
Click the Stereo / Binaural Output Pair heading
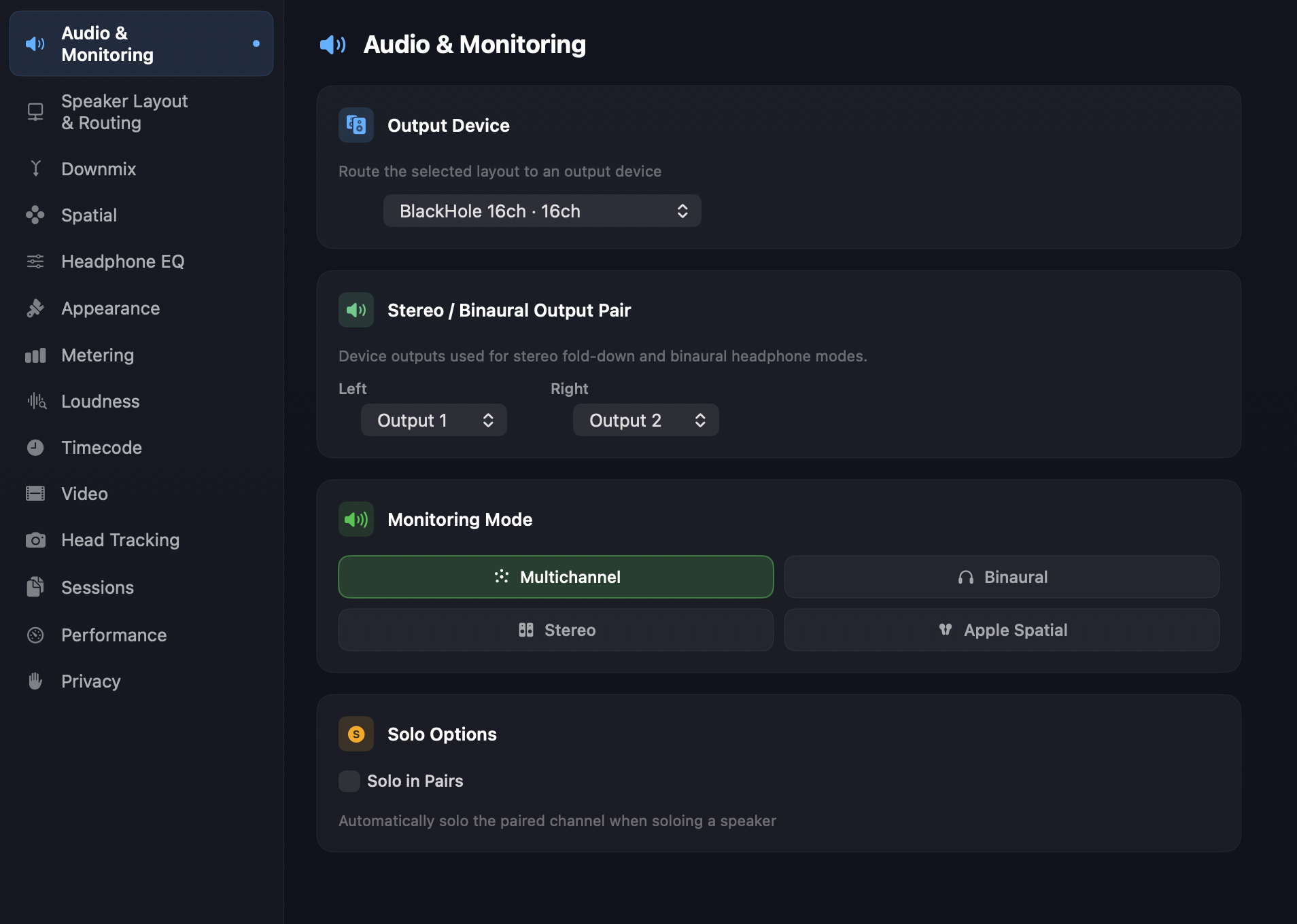coord(509,310)
